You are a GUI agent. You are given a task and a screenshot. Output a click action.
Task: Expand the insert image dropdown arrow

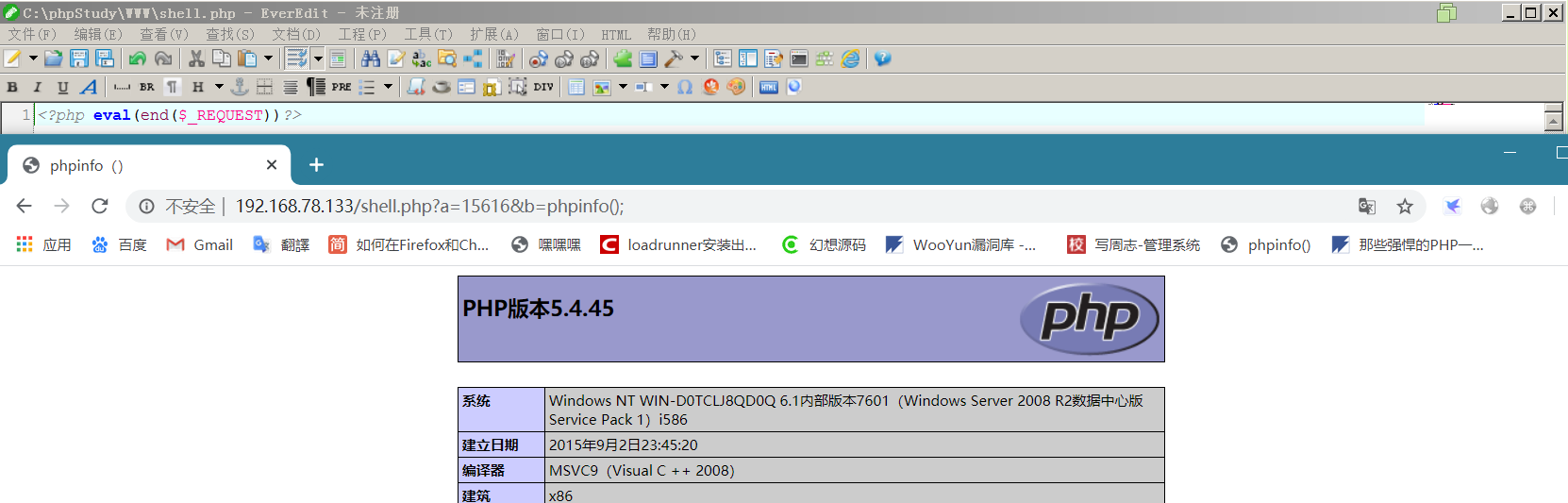[x=623, y=87]
